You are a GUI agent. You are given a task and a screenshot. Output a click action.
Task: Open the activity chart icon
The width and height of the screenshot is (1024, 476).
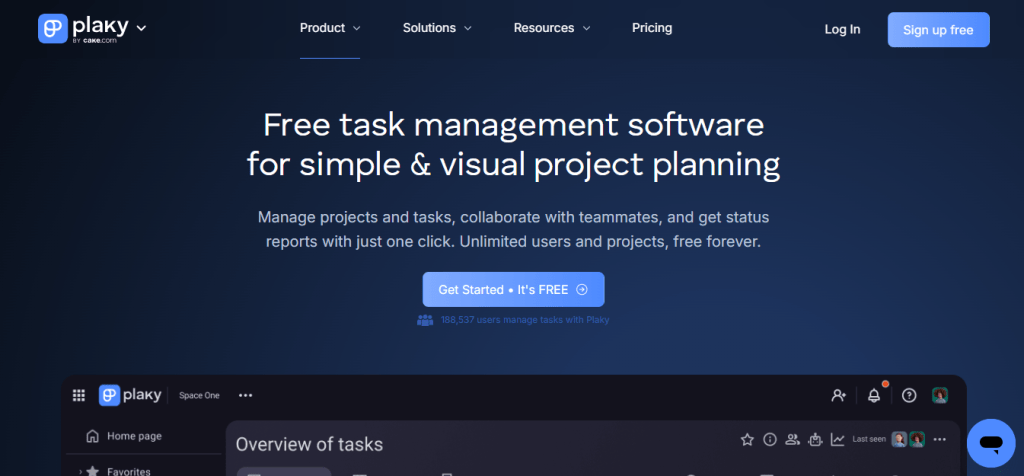pos(837,439)
